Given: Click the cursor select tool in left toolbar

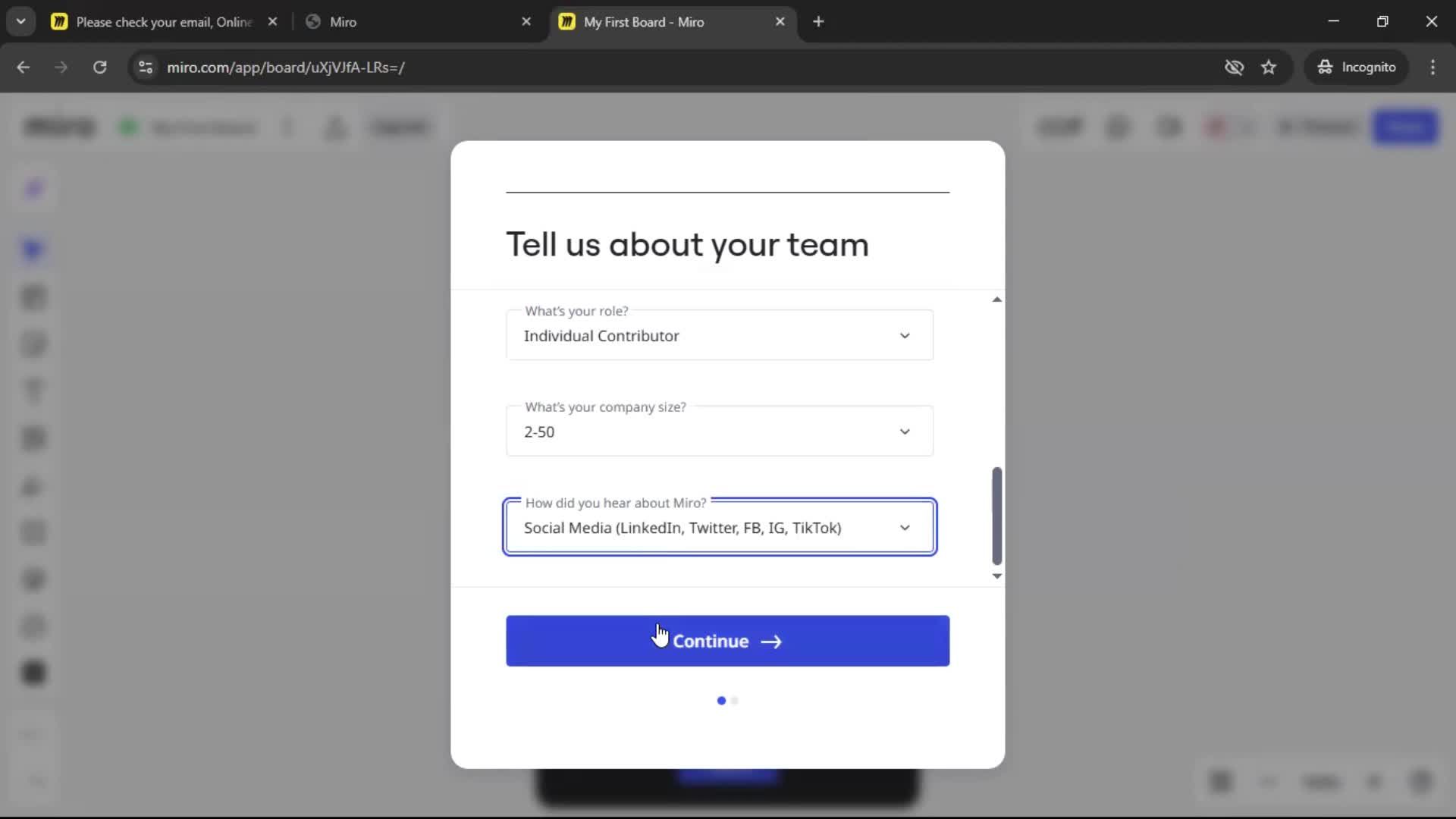Looking at the screenshot, I should point(33,249).
